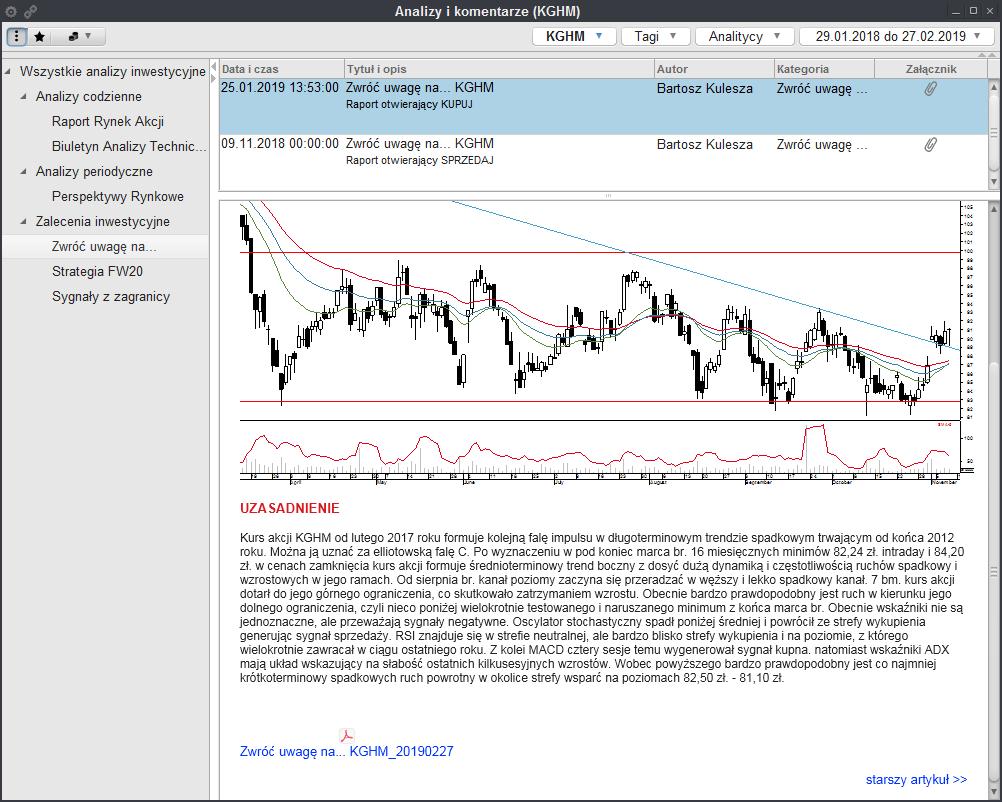Click the article pane vertical scrollbar thumb
Viewport: 1002px width, 802px height.
click(x=994, y=572)
